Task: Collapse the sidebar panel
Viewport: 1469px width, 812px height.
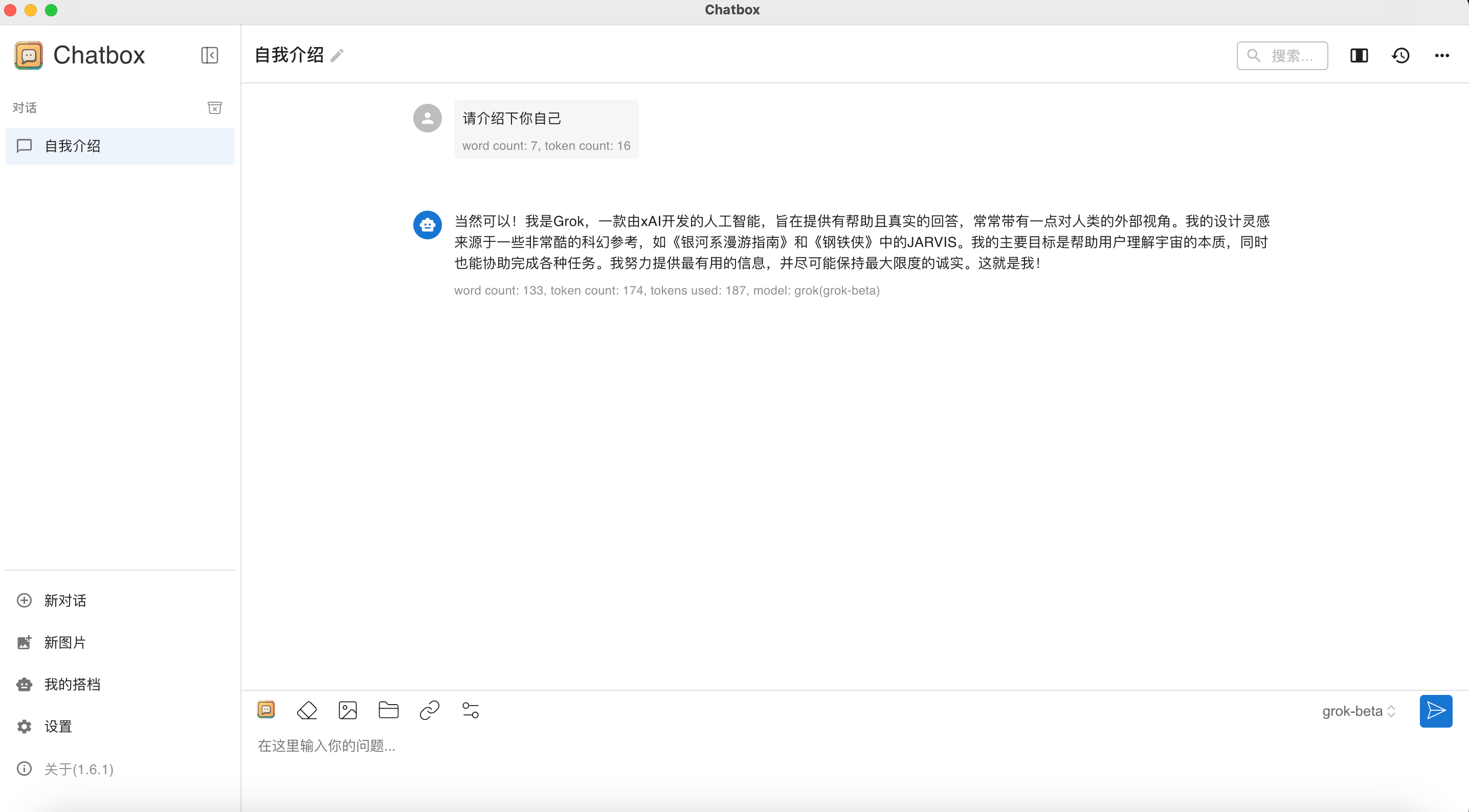Action: tap(209, 55)
